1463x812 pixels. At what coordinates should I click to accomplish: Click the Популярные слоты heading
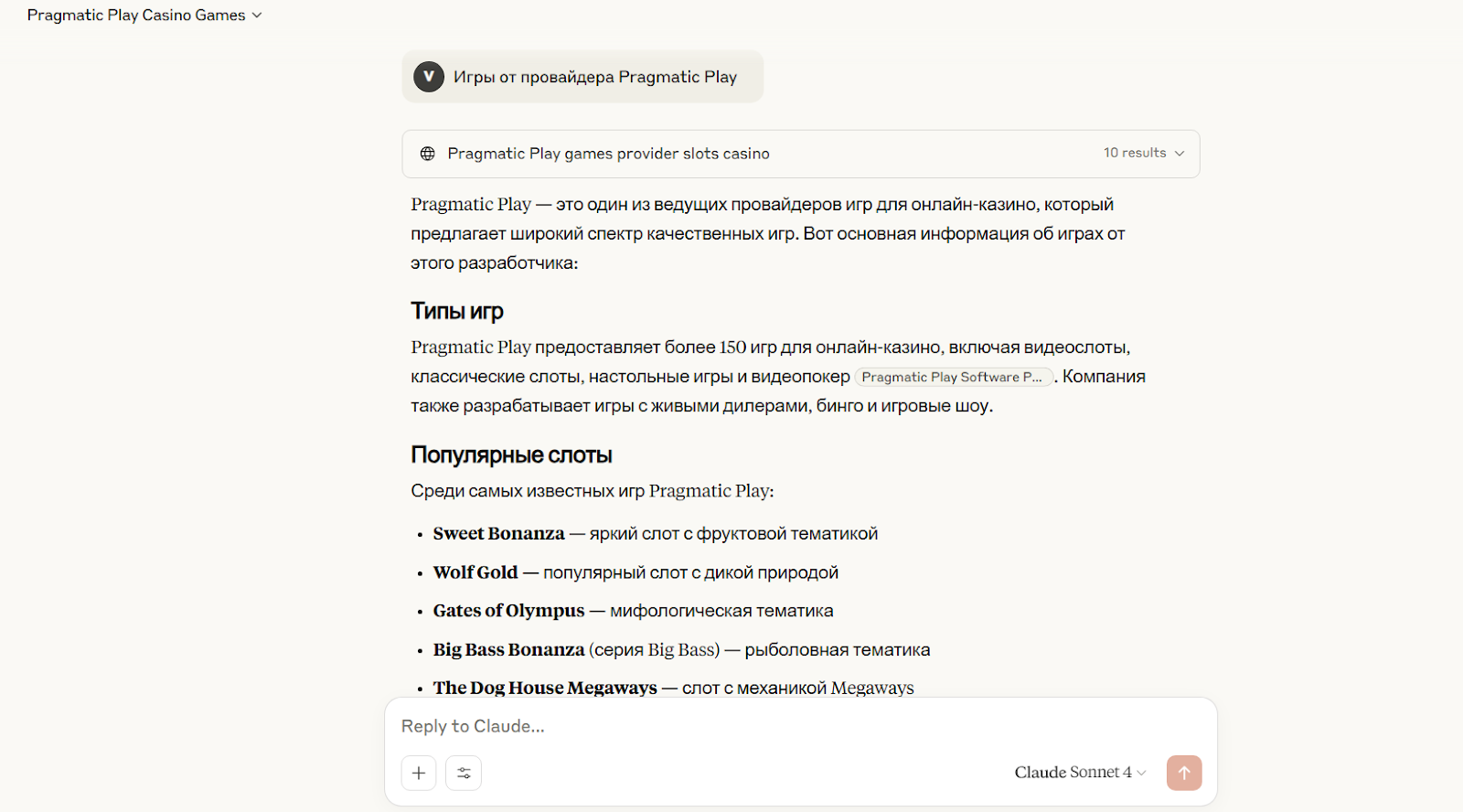[x=511, y=454]
